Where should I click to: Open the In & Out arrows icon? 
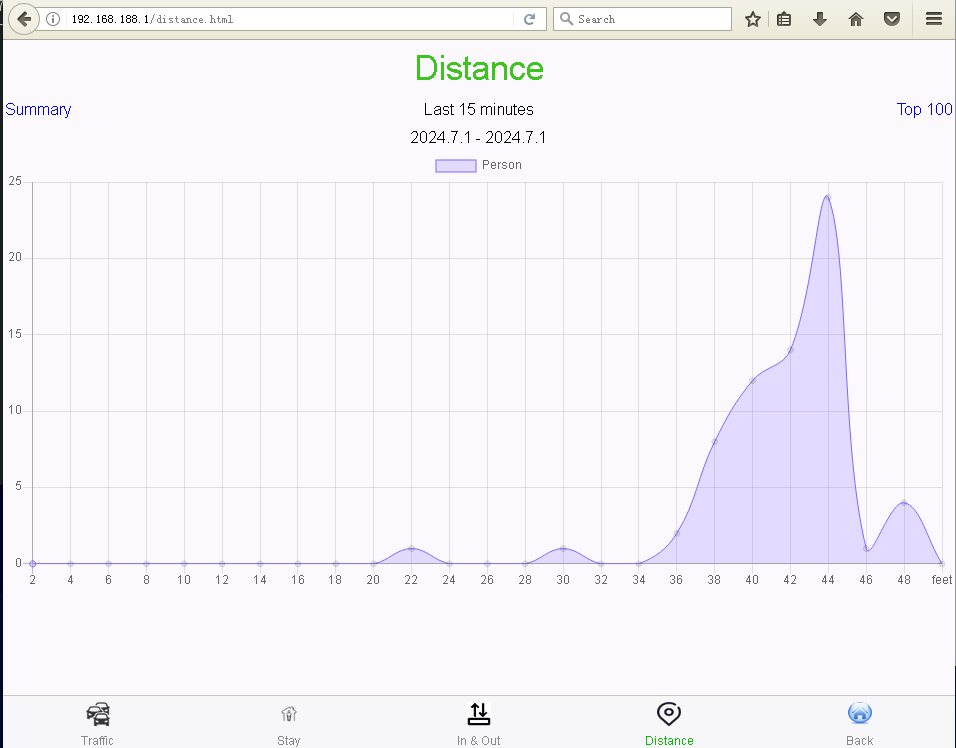(x=479, y=714)
